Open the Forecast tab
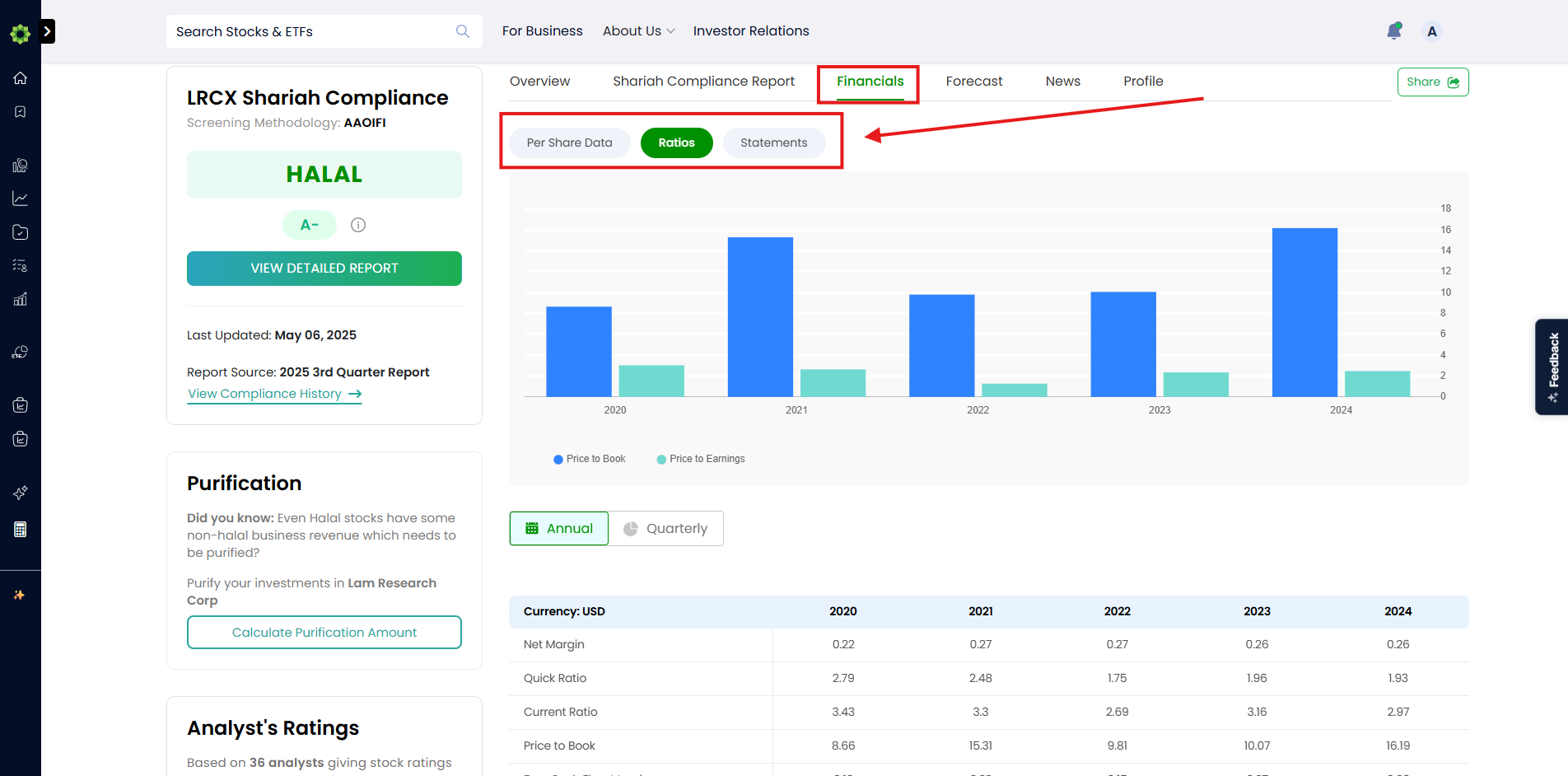Screen dimensions: 1568x776 pyautogui.click(x=974, y=82)
